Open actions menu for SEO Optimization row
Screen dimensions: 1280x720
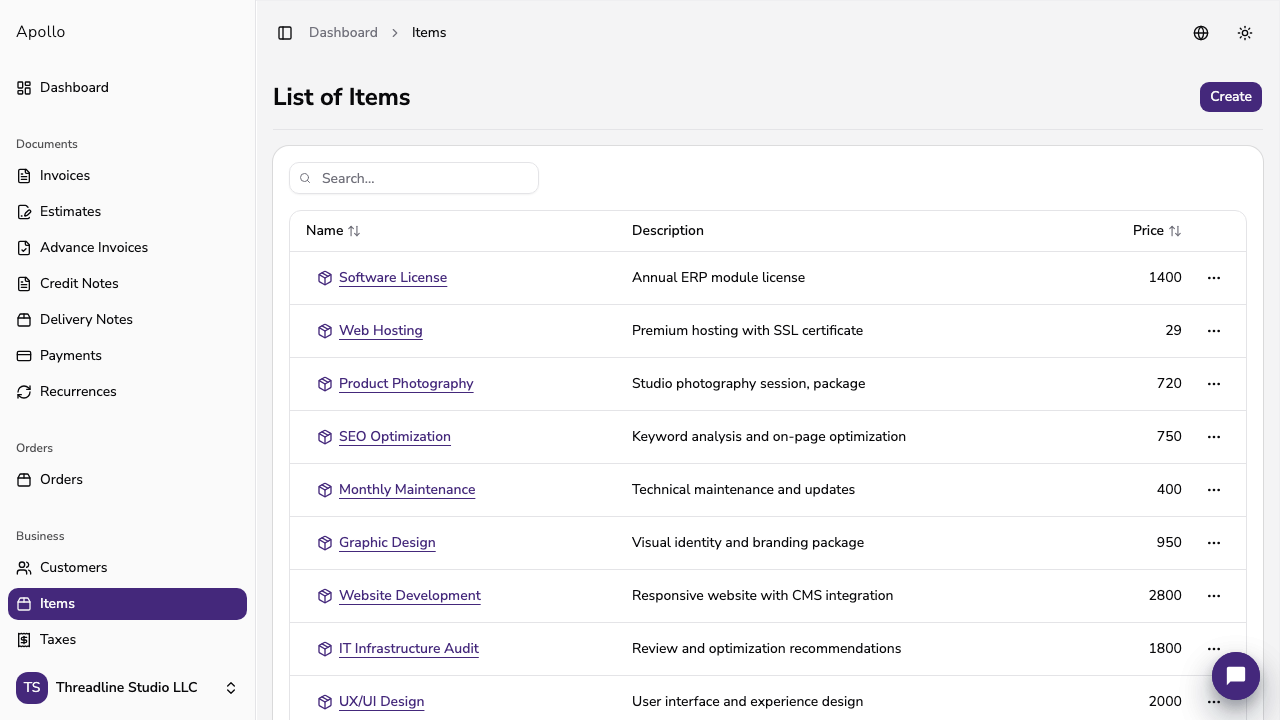coord(1214,437)
